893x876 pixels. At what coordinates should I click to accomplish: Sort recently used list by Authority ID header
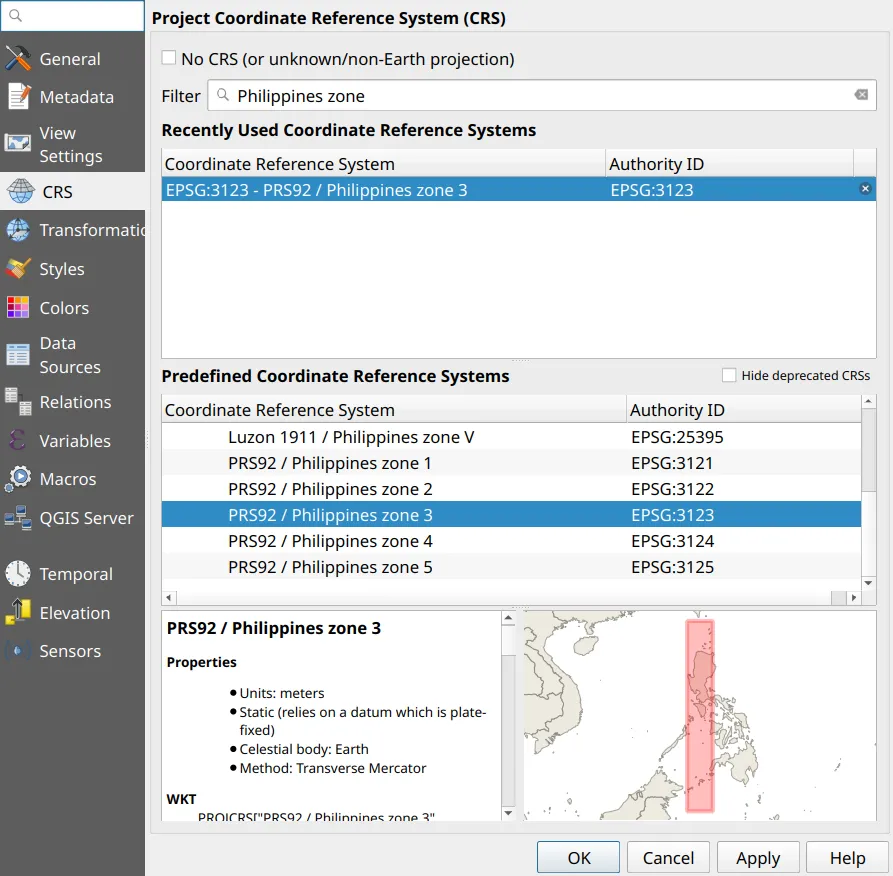[x=729, y=163]
